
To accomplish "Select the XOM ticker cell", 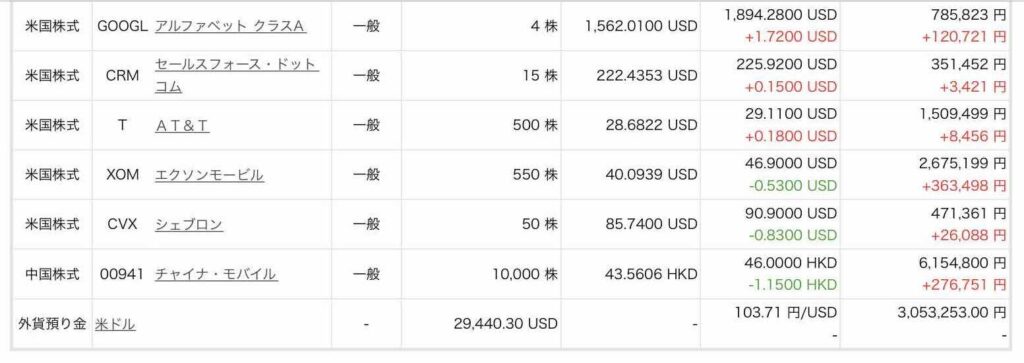I will [x=122, y=175].
